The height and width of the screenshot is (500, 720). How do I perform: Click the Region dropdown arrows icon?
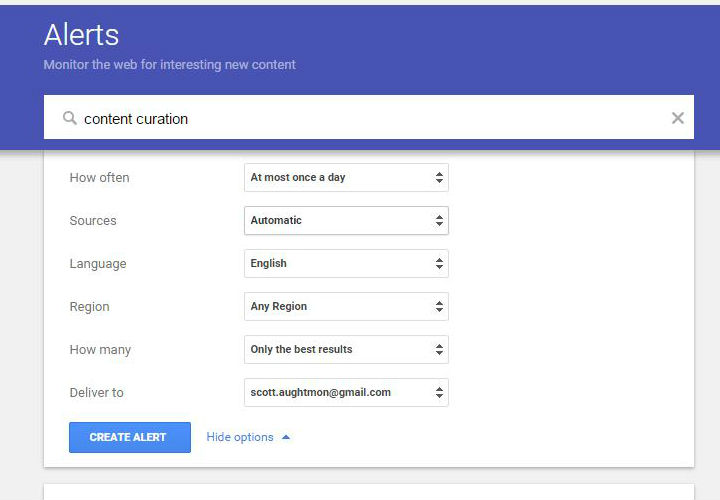click(x=439, y=306)
